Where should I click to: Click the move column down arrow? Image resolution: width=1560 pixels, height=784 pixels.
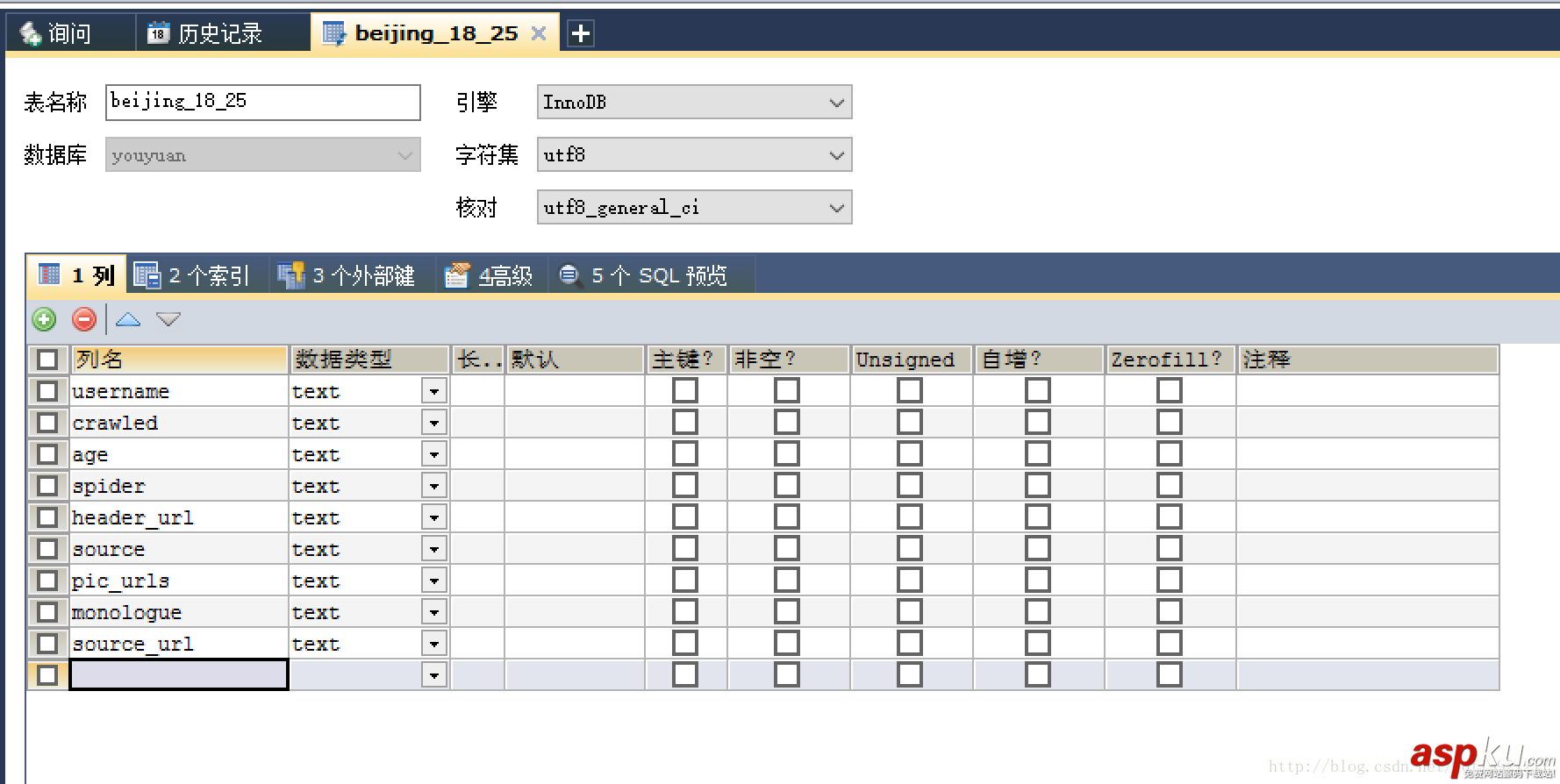(x=168, y=319)
